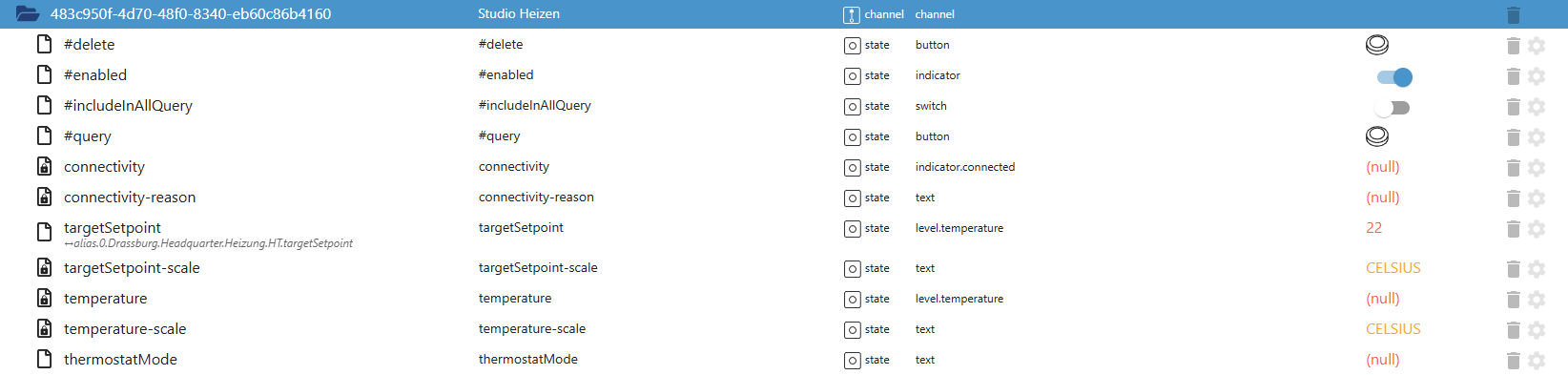The height and width of the screenshot is (375, 1568).
Task: Click trash icon for connectivity-reason row
Action: [1514, 198]
